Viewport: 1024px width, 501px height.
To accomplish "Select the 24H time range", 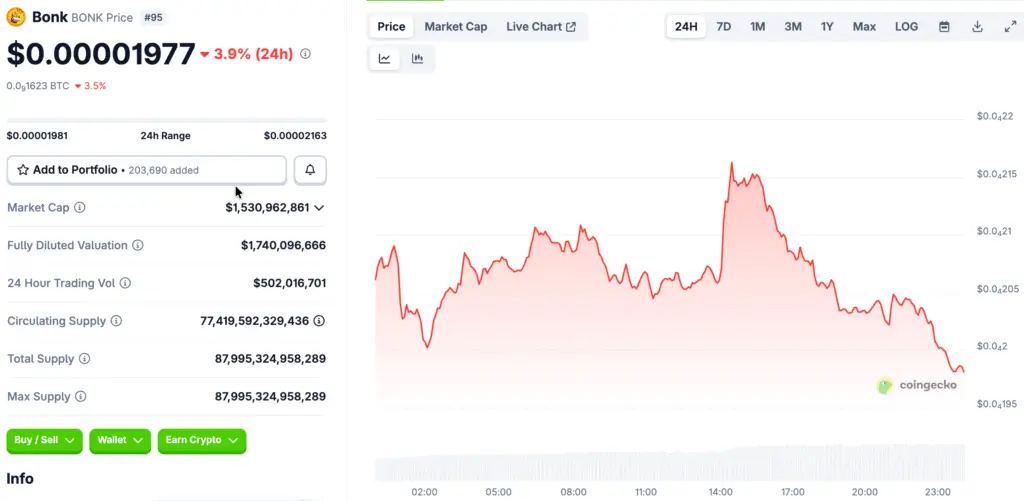I will click(686, 27).
